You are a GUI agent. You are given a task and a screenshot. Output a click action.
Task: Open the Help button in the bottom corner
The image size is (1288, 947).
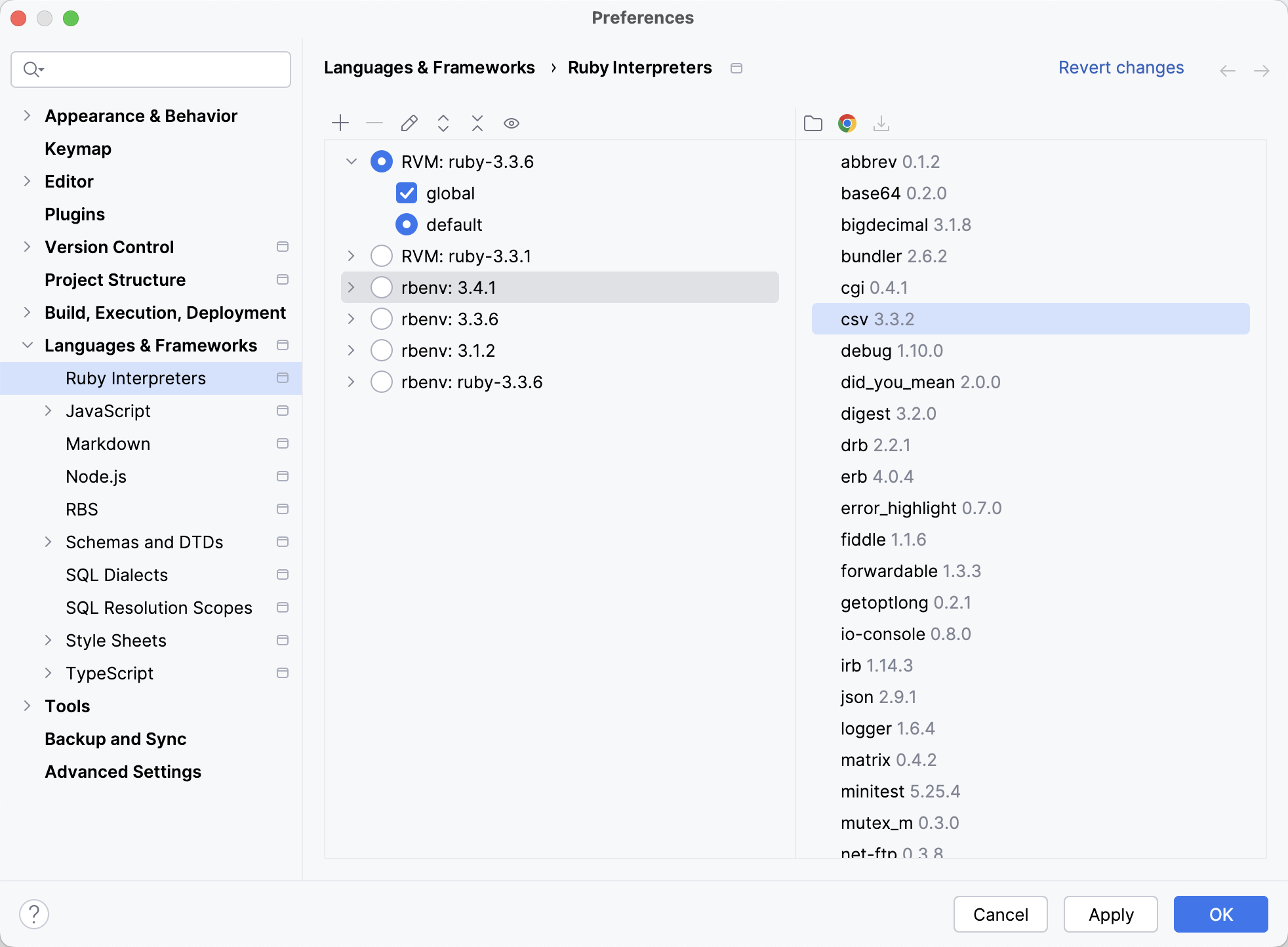coord(34,912)
